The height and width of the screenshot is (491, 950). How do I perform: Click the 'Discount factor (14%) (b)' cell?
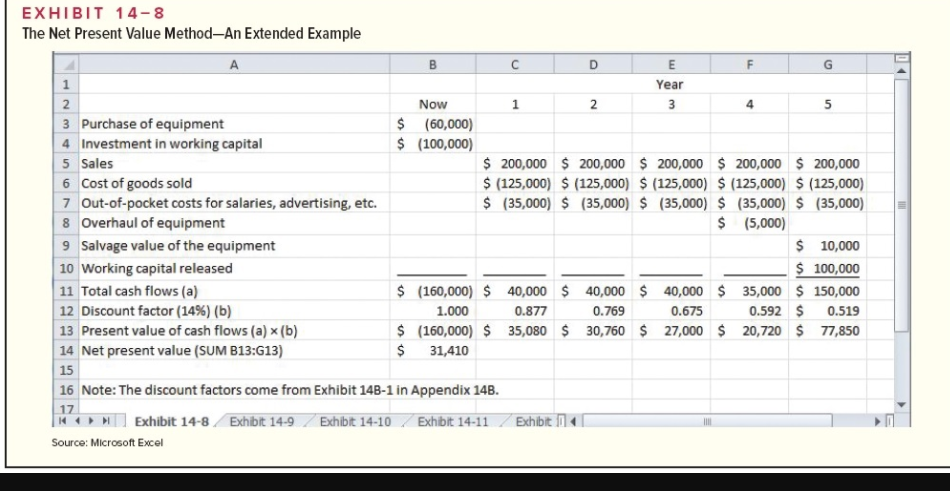(234, 312)
